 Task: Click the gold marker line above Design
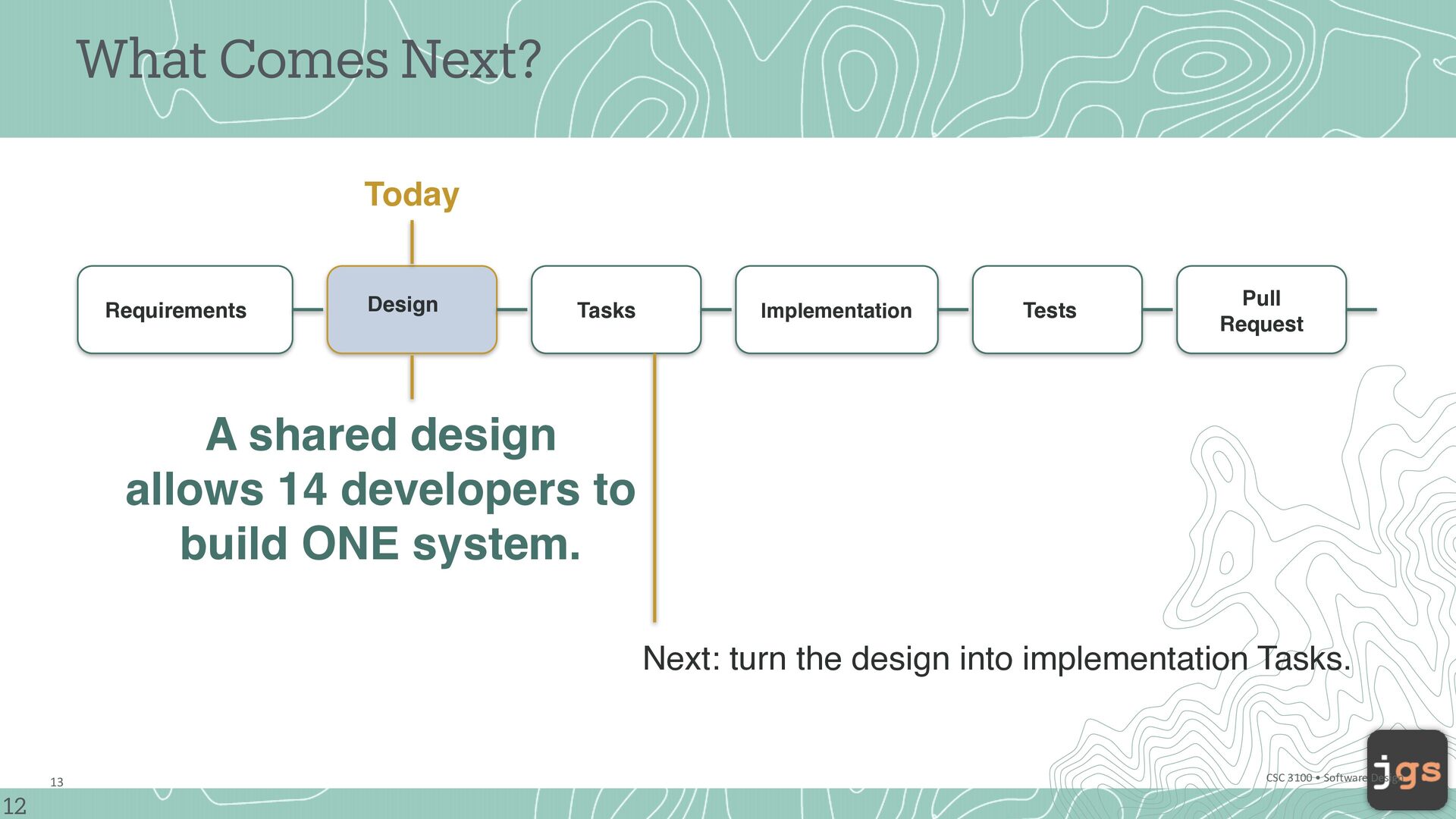pyautogui.click(x=412, y=243)
